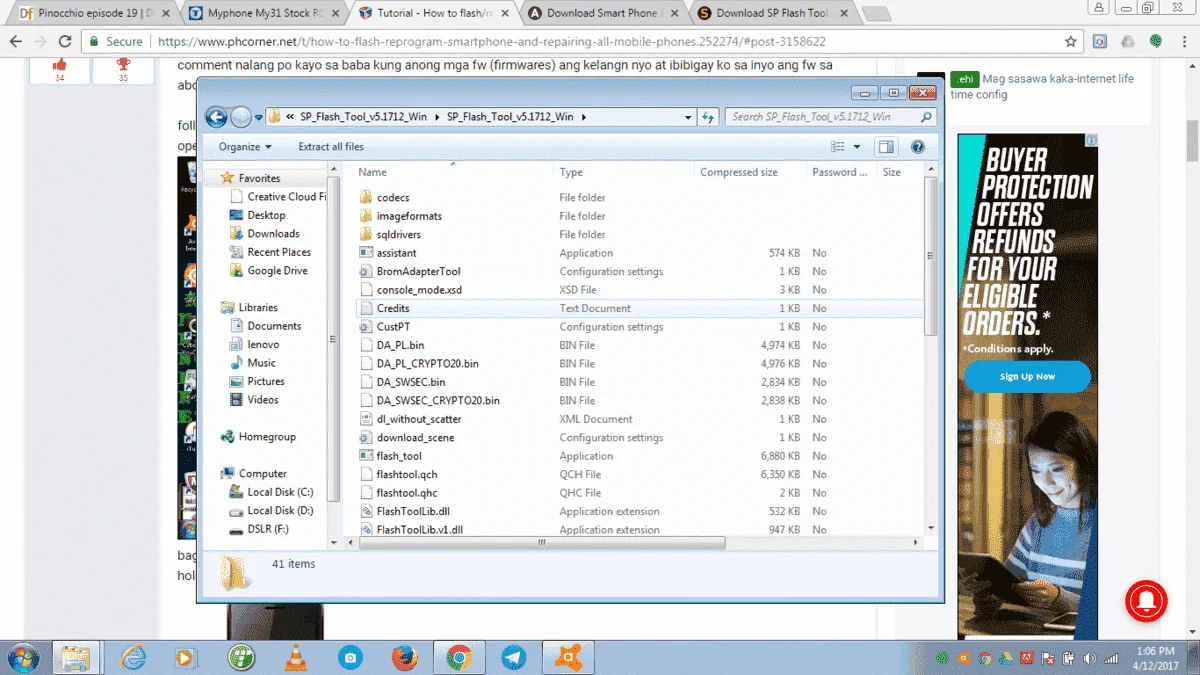The height and width of the screenshot is (675, 1200).
Task: Select the imageformats folder icon
Action: click(x=365, y=216)
